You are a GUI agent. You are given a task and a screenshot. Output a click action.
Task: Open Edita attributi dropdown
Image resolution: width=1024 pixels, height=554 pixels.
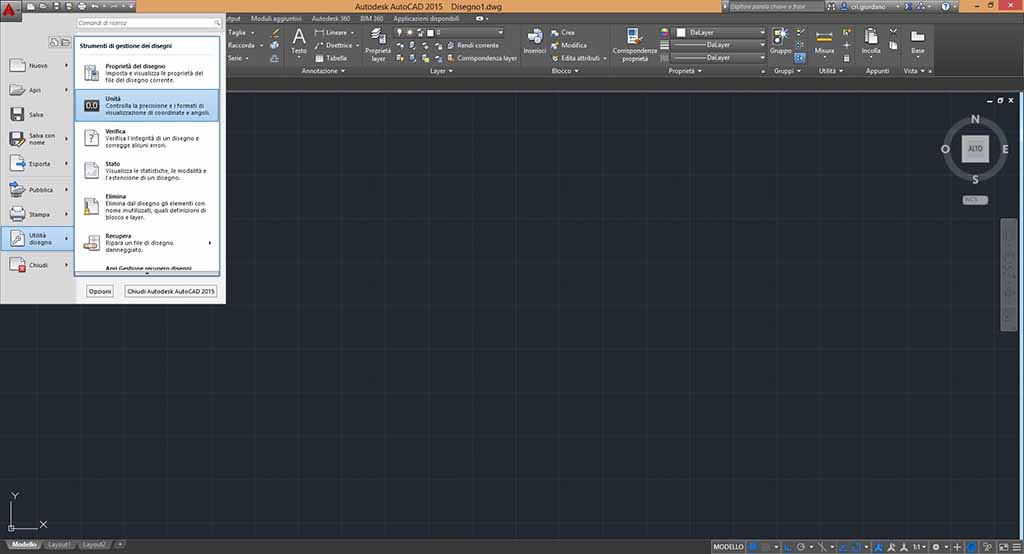tap(579, 58)
